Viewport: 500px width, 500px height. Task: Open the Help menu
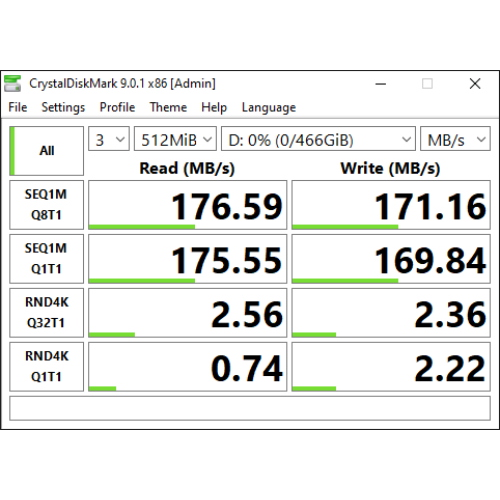214,107
